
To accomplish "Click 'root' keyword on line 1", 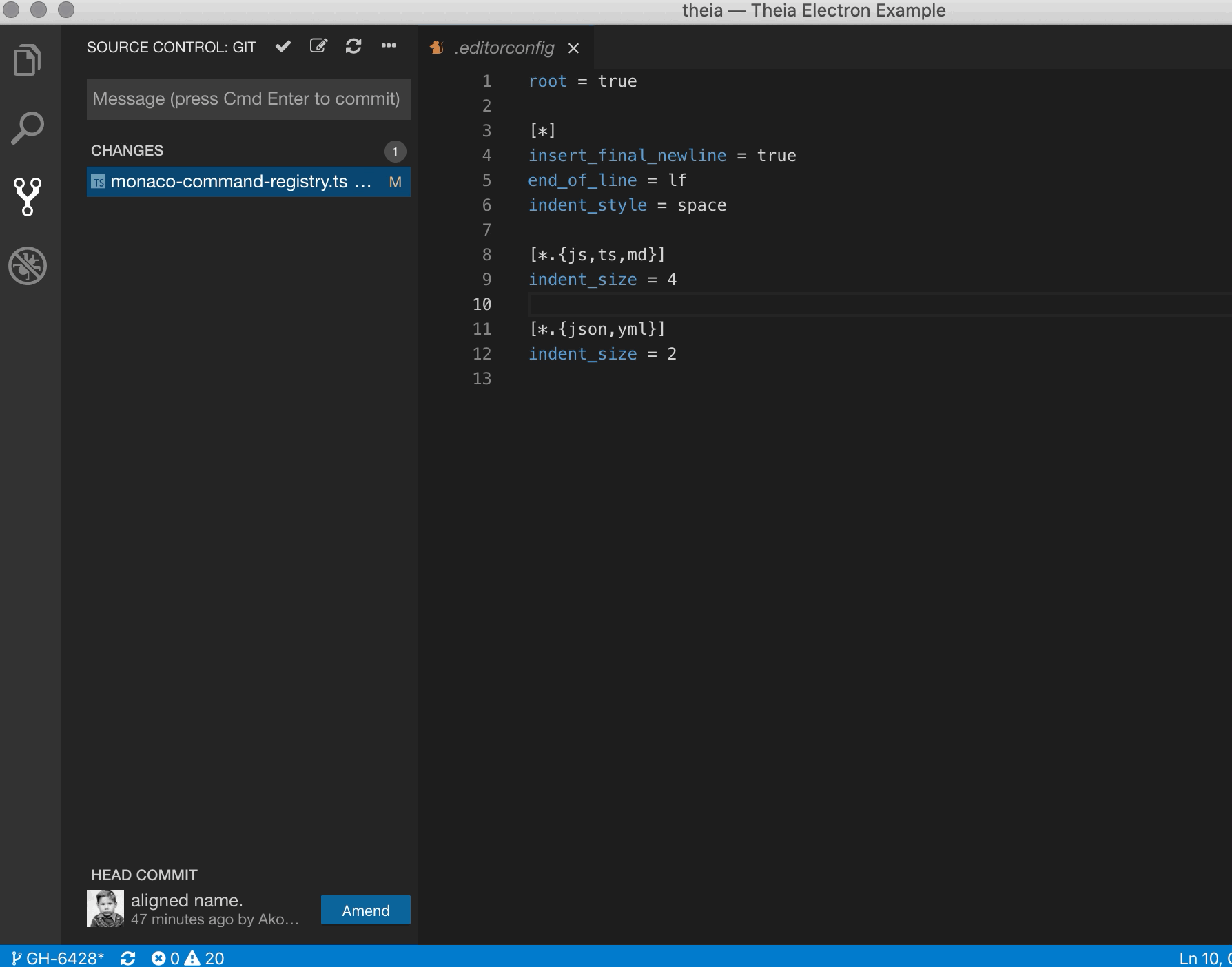I will click(x=547, y=81).
